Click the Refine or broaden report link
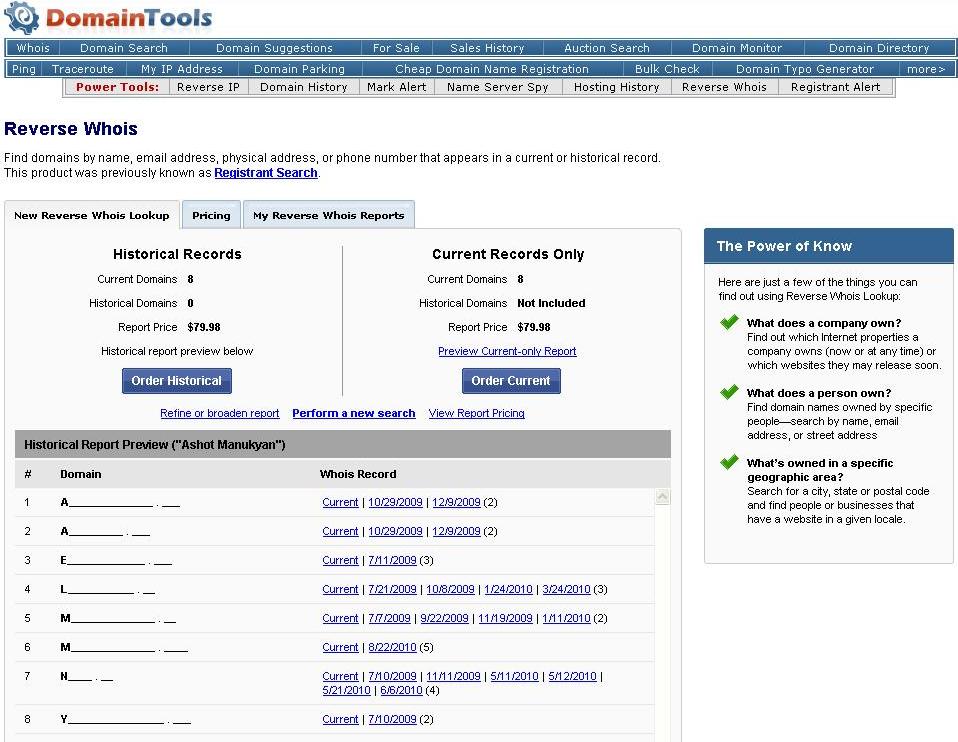The width and height of the screenshot is (958, 742). pos(219,413)
